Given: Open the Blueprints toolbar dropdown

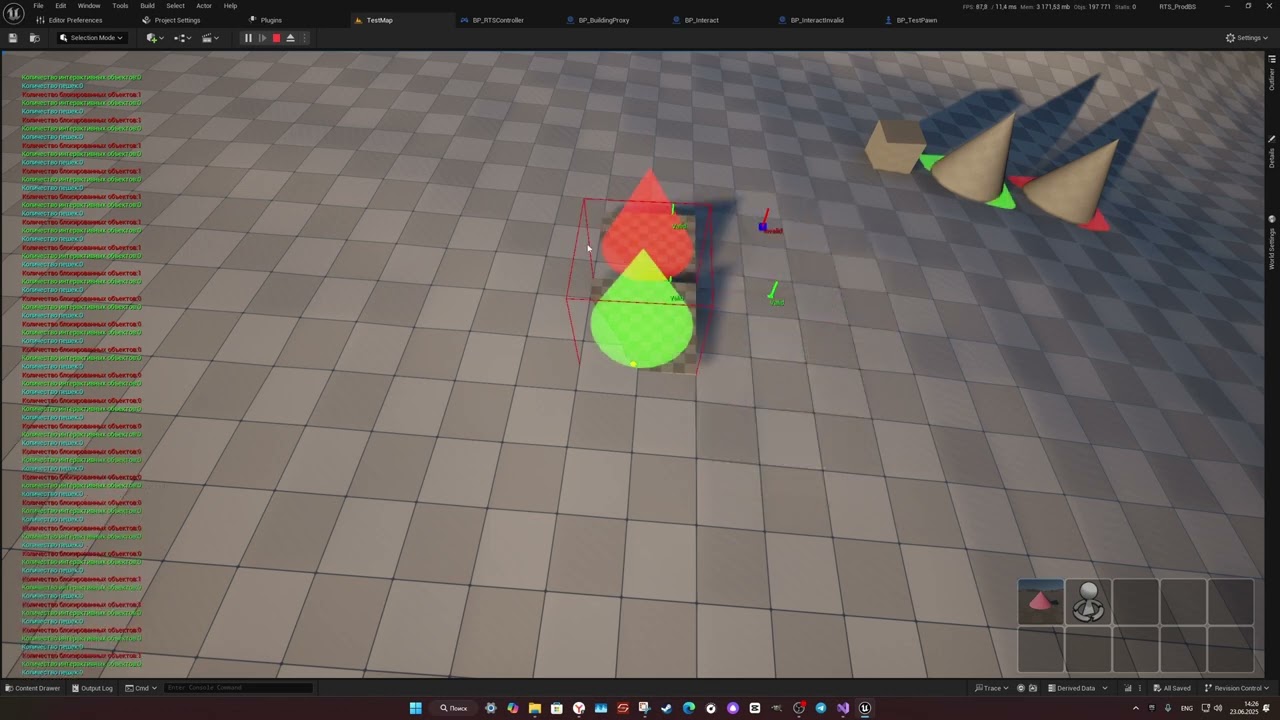Looking at the screenshot, I should 182,38.
